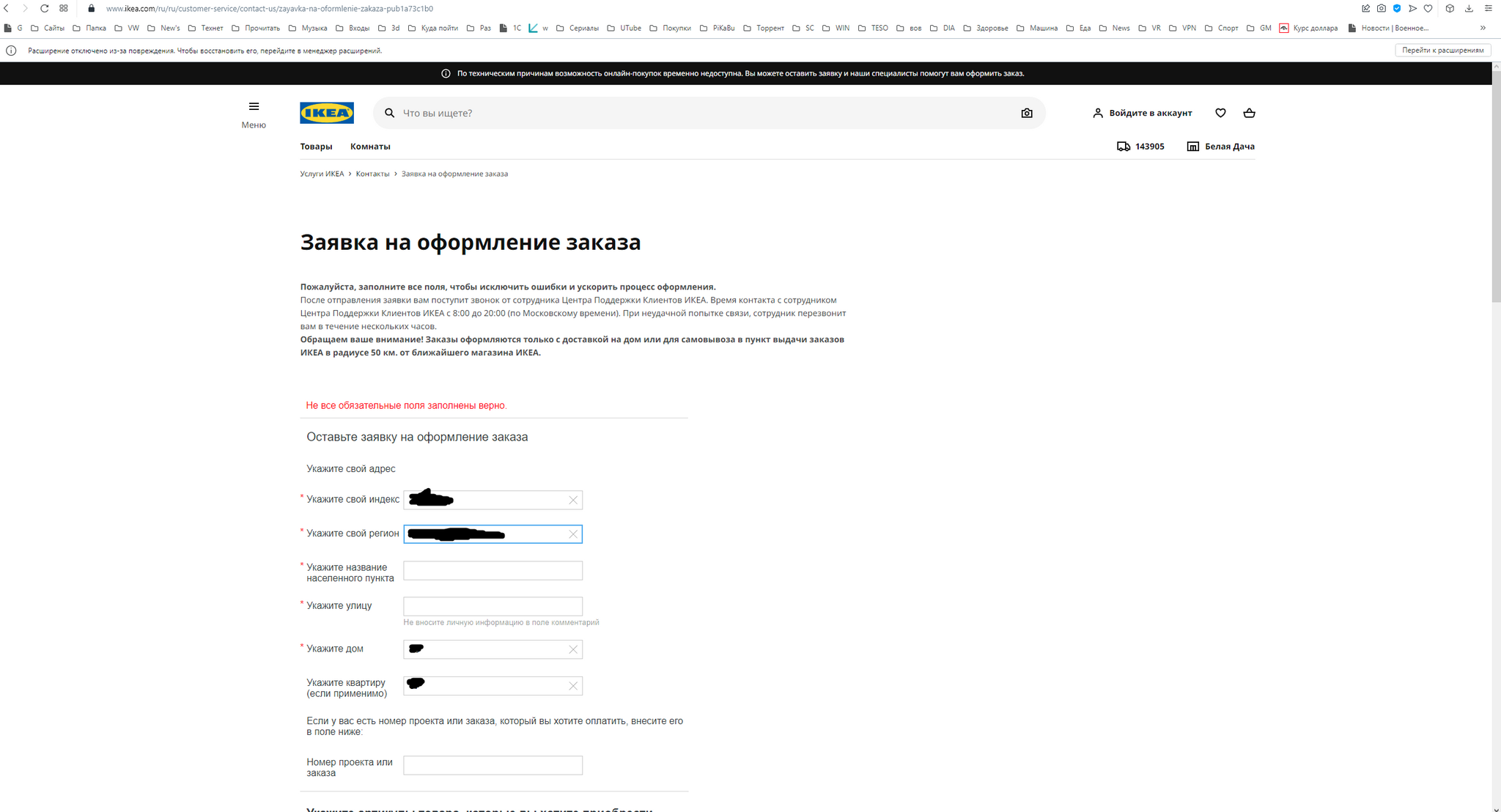Show more bookmarks with double chevron
Viewport: 1501px width, 812px height.
click(1483, 28)
